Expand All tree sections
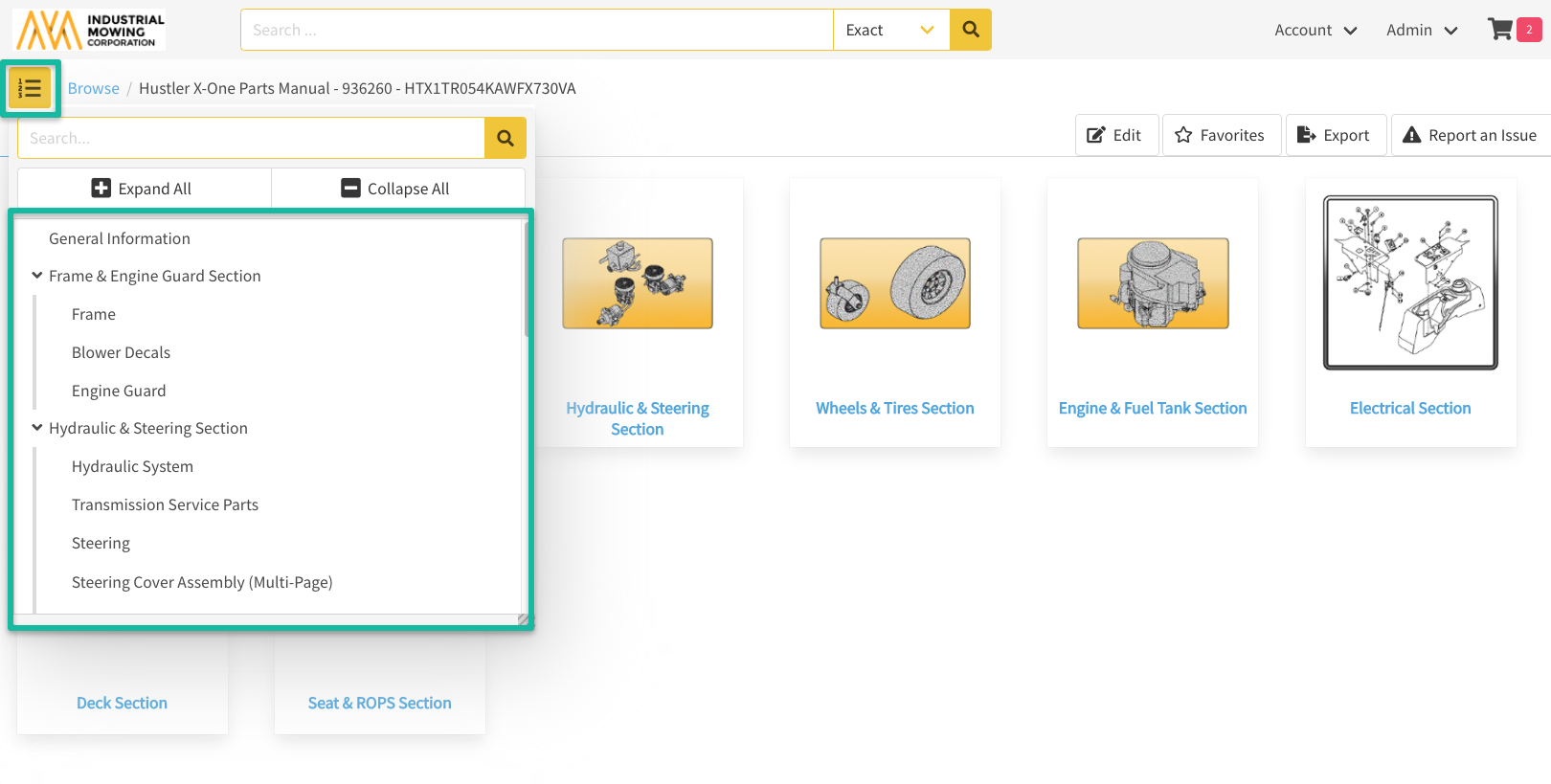The image size is (1551, 784). (x=144, y=189)
